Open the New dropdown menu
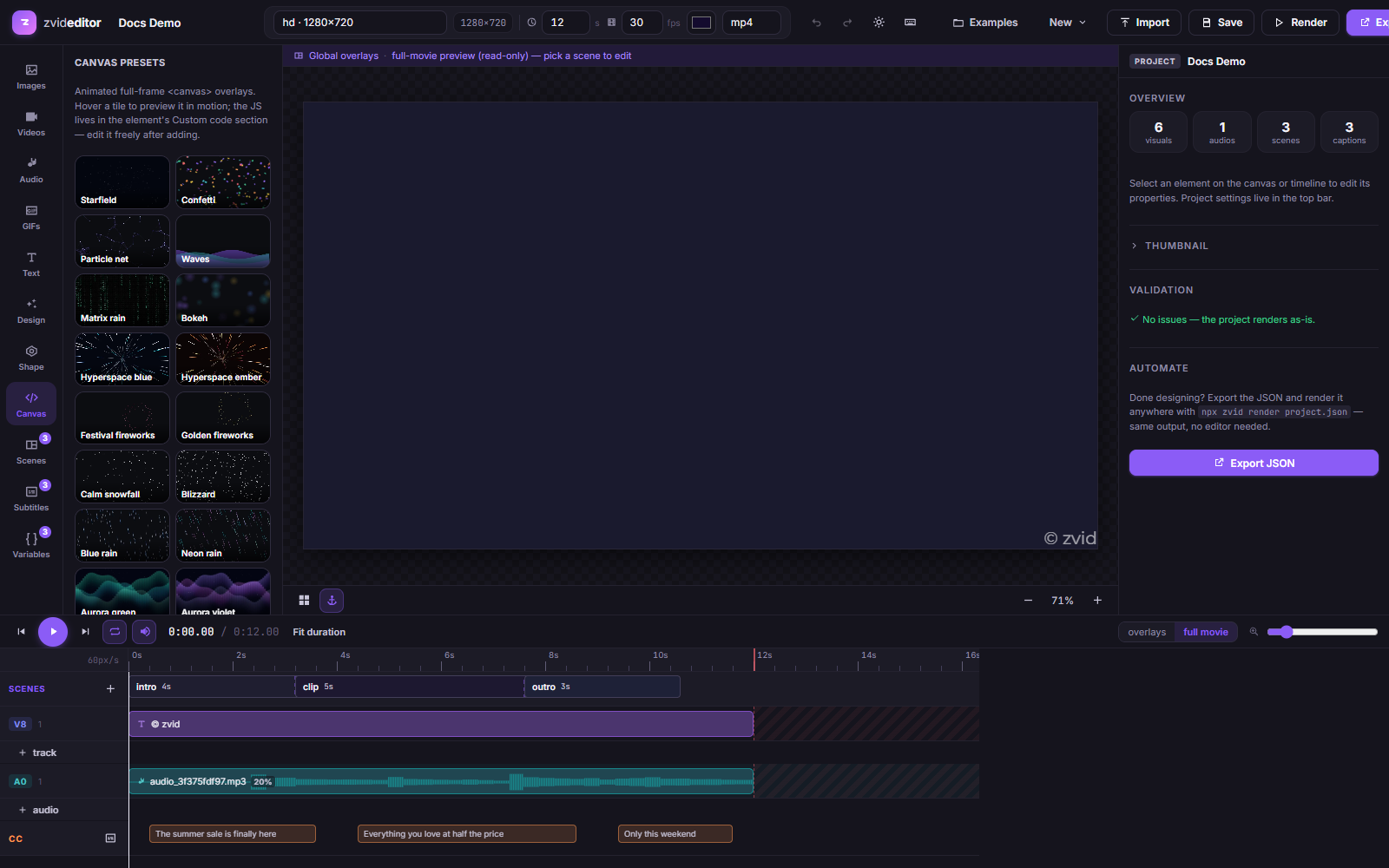The height and width of the screenshot is (868, 1389). (x=1067, y=23)
